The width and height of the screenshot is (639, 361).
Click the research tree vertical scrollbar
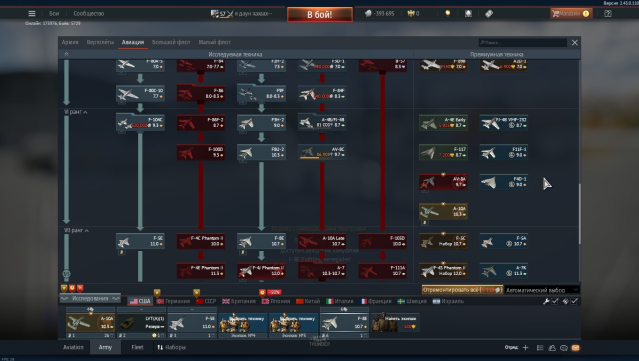click(579, 214)
